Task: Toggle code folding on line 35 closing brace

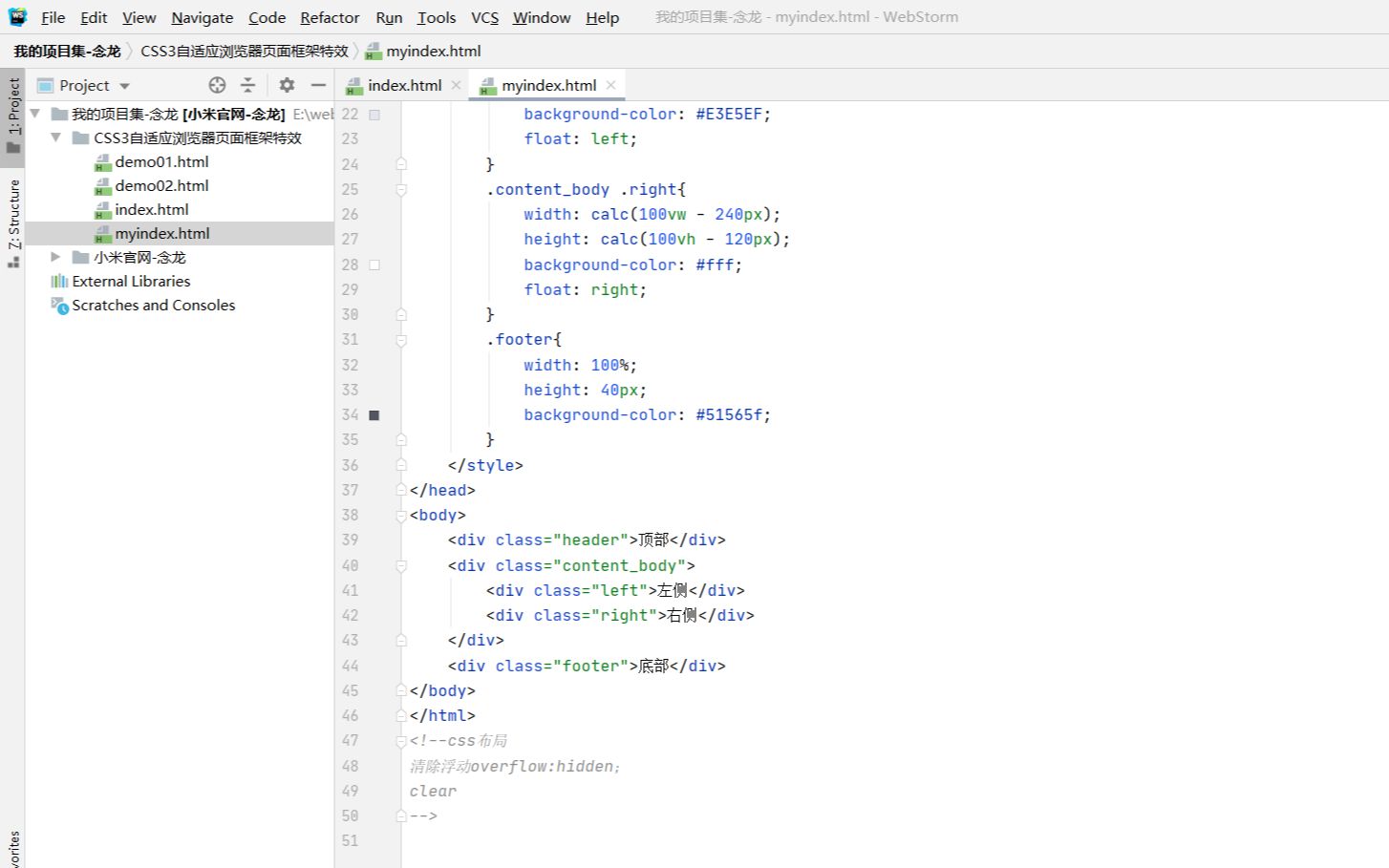Action: [401, 439]
